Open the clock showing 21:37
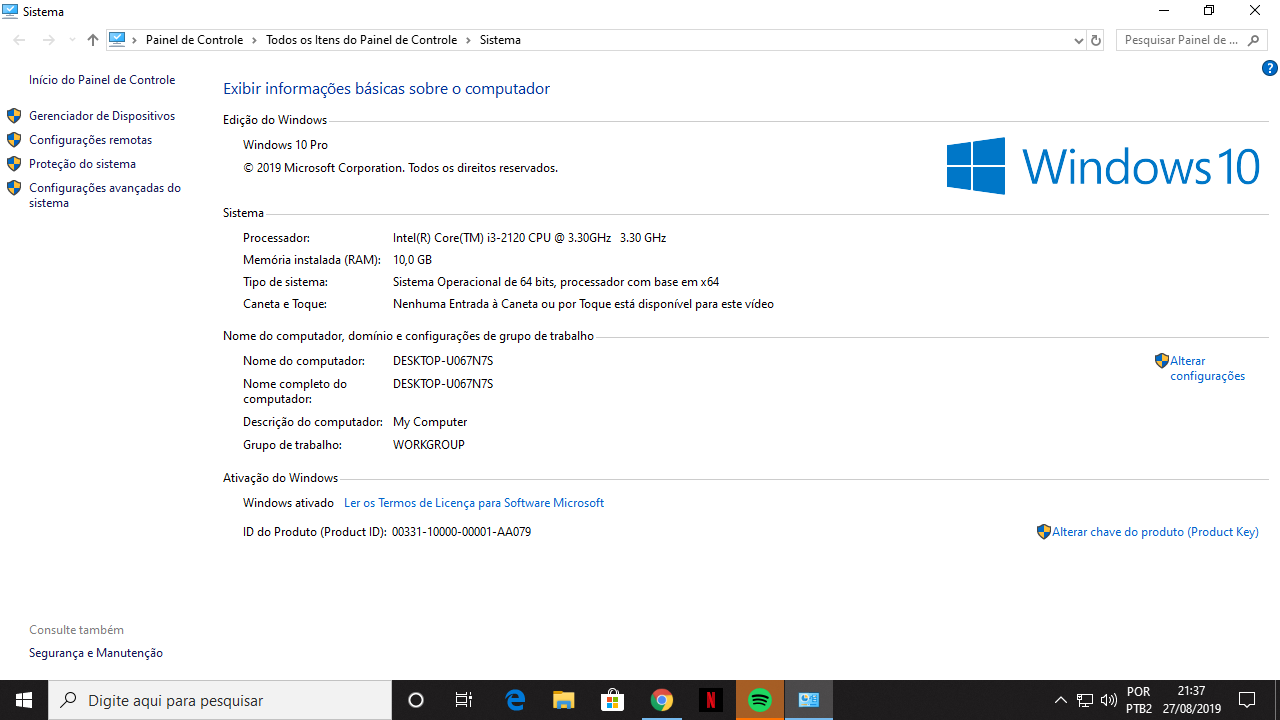1280x720 pixels. pyautogui.click(x=1192, y=700)
